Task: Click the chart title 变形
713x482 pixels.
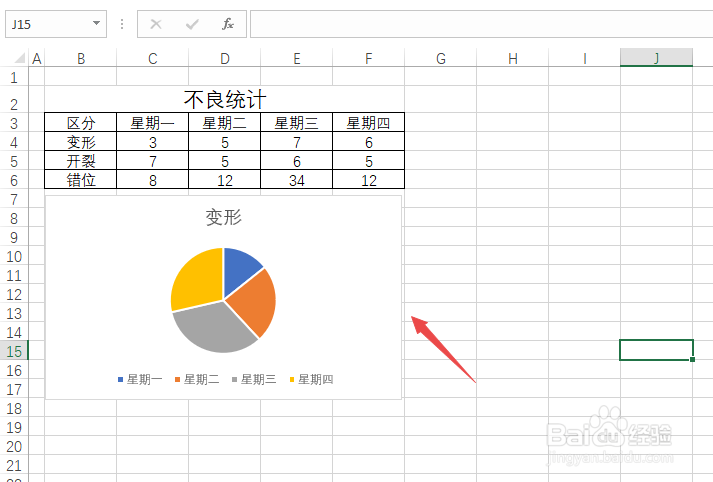Action: 223,217
